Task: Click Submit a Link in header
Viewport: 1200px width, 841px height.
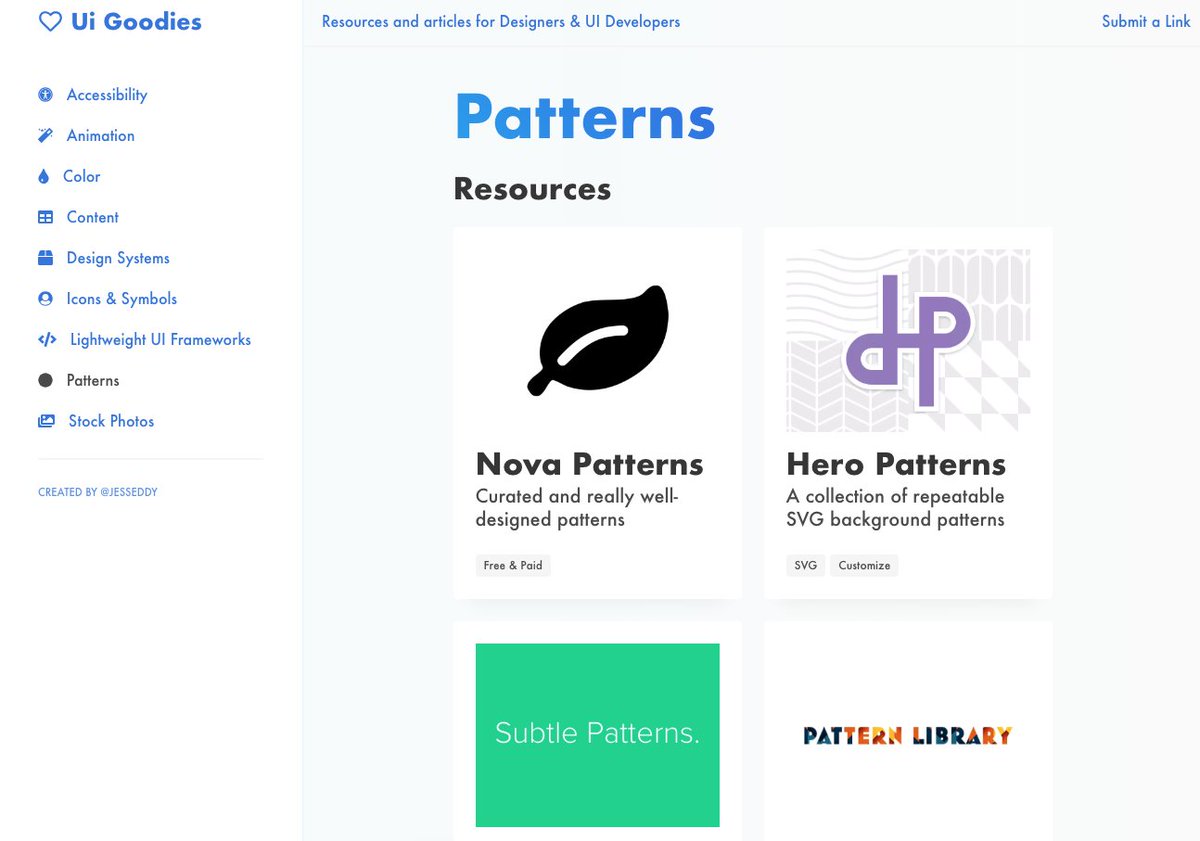Action: coord(1146,21)
